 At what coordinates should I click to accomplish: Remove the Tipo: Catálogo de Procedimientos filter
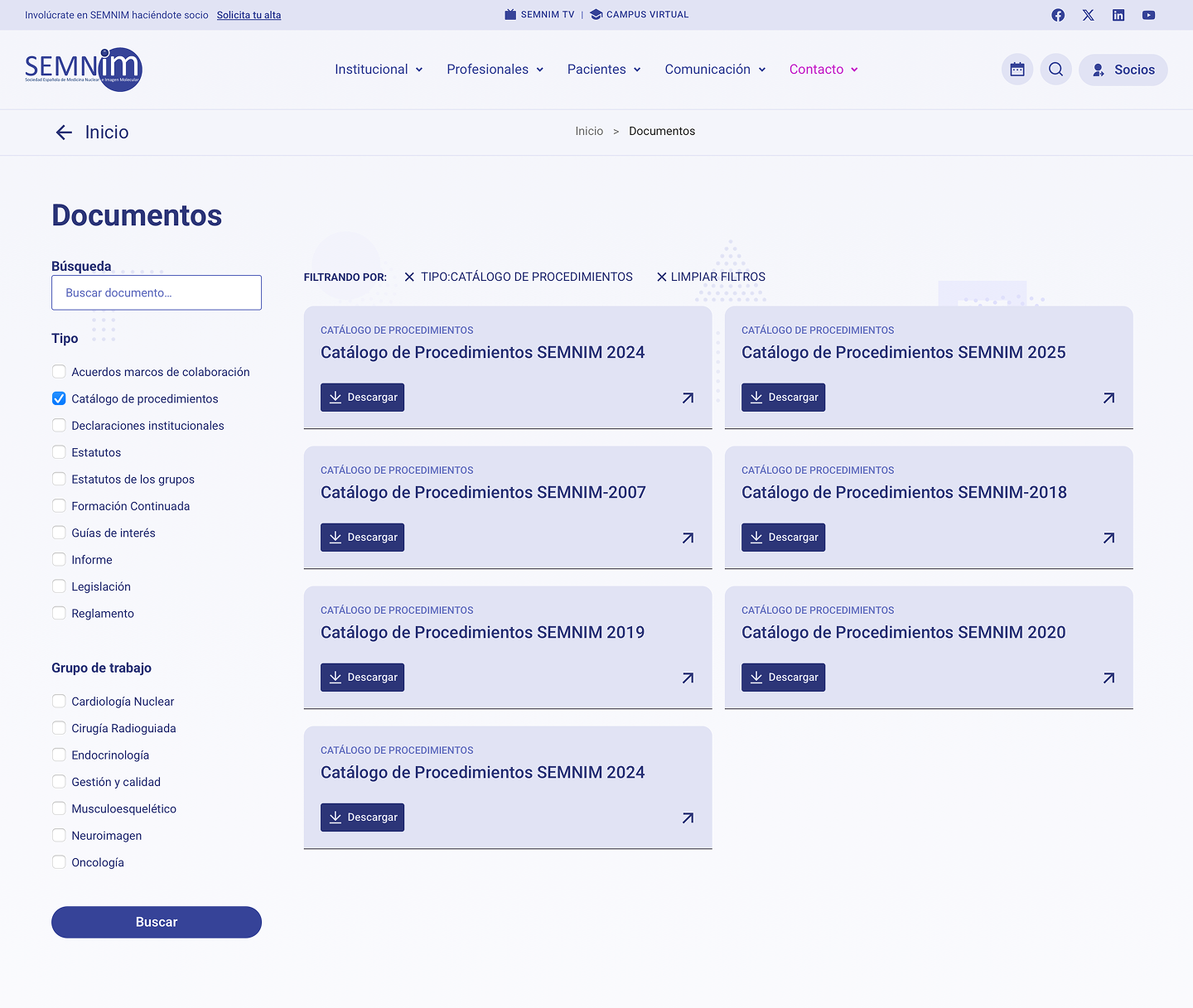(409, 277)
